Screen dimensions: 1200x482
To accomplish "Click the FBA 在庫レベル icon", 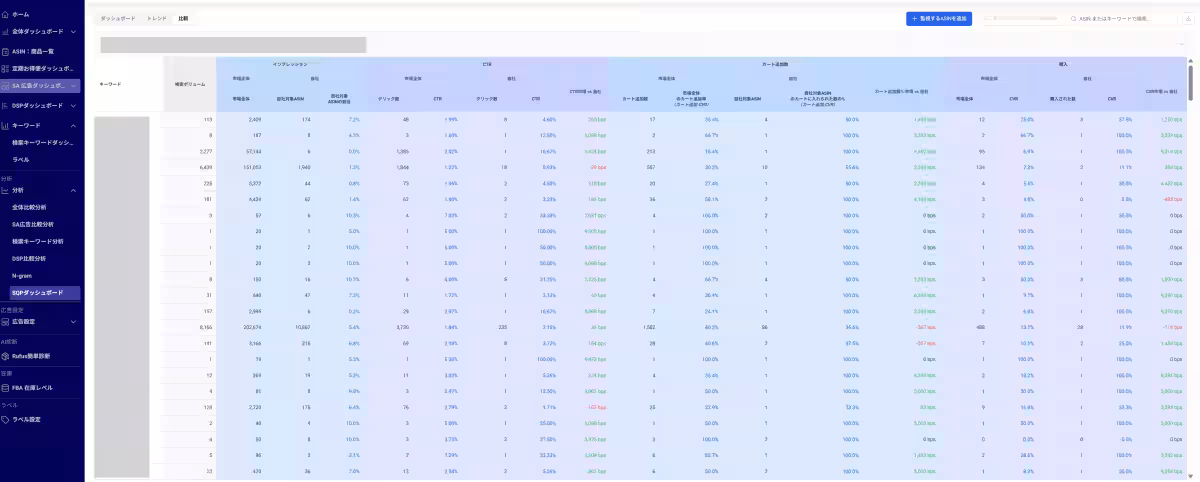I will (6, 387).
